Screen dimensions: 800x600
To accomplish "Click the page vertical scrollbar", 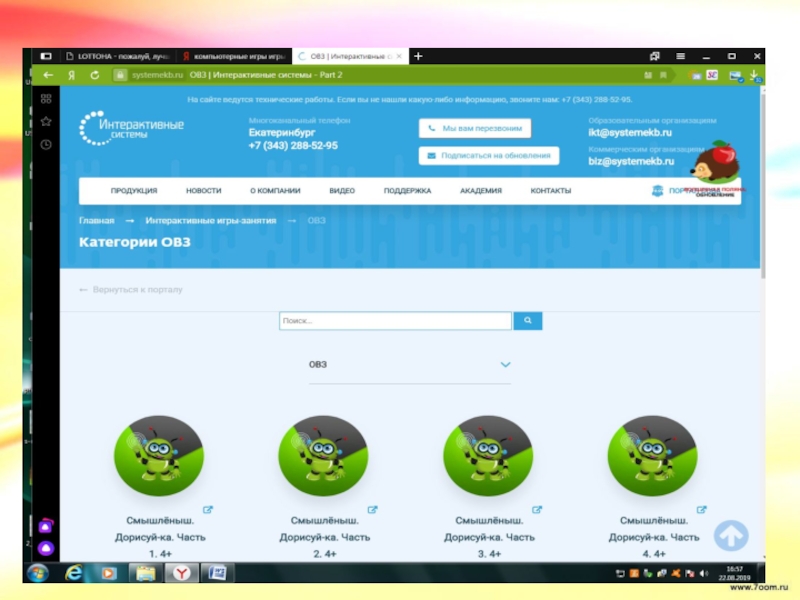I will click(x=763, y=184).
